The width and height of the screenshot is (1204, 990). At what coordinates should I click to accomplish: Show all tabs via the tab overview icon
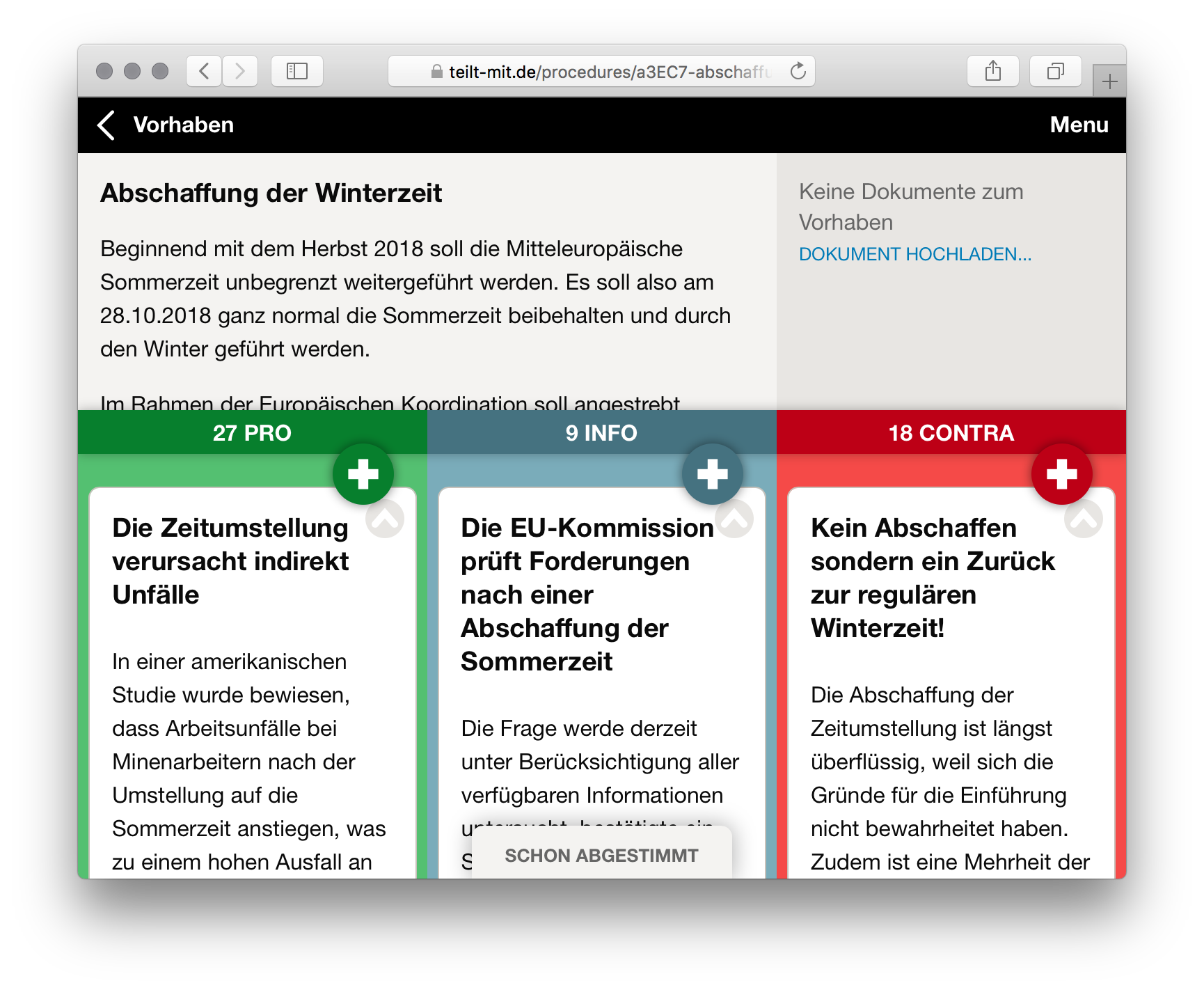click(1056, 70)
